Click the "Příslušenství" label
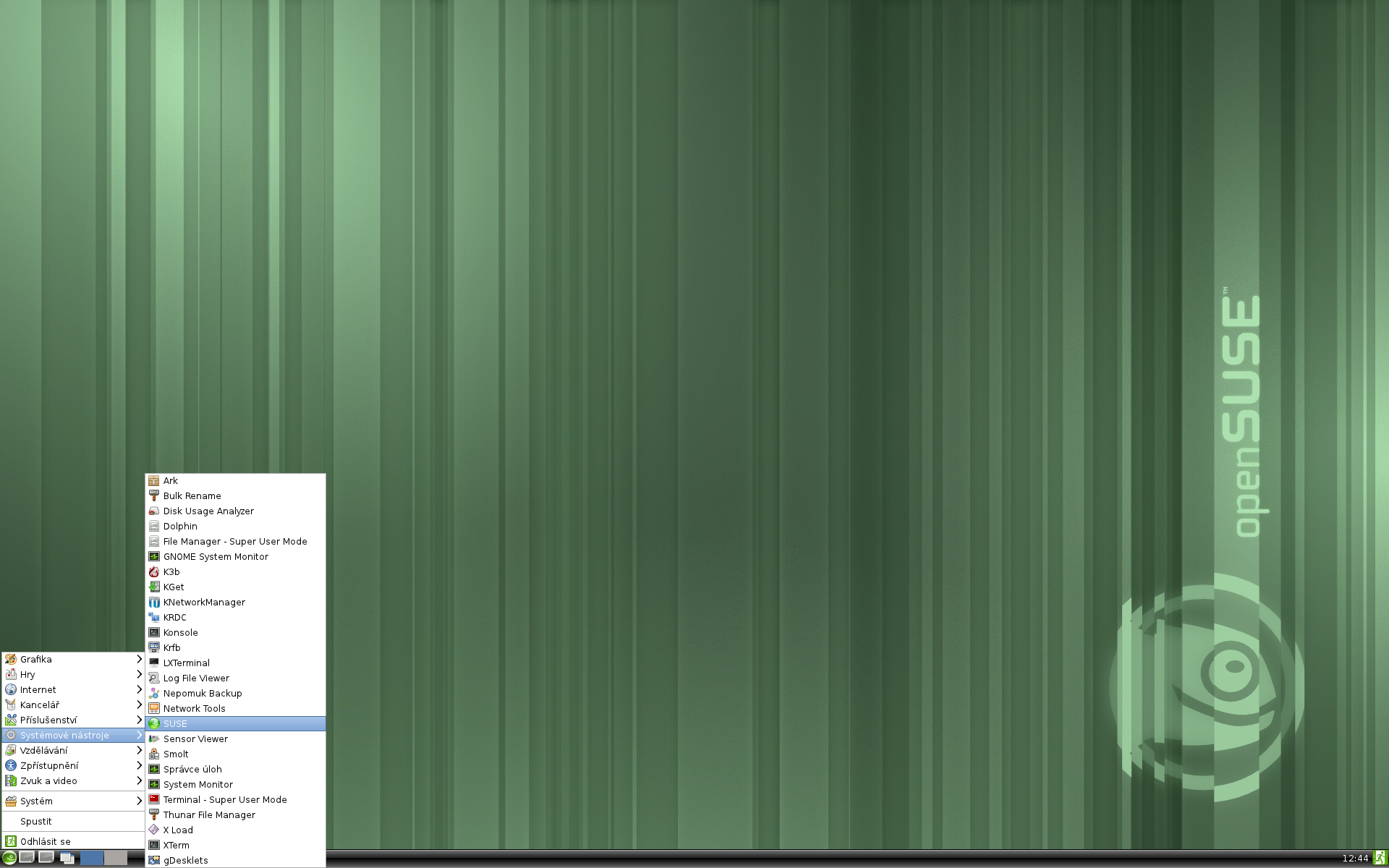Image resolution: width=1389 pixels, height=868 pixels. point(48,720)
